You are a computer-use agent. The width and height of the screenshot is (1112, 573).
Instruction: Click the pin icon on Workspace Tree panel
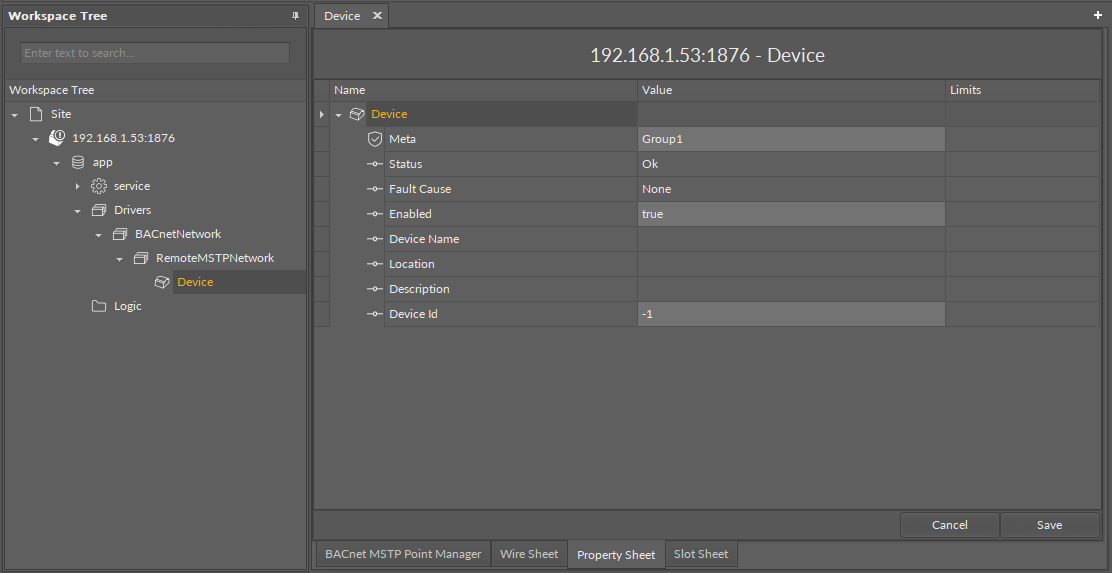[295, 16]
